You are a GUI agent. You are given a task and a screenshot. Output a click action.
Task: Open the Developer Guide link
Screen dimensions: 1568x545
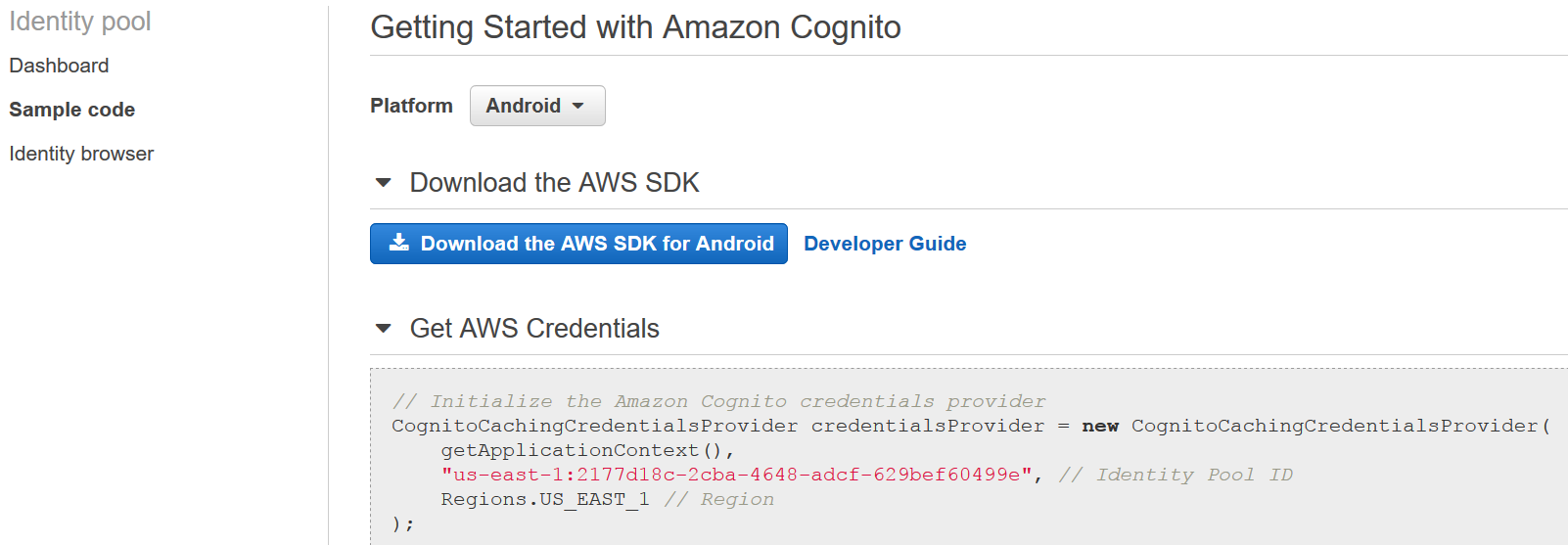point(884,244)
